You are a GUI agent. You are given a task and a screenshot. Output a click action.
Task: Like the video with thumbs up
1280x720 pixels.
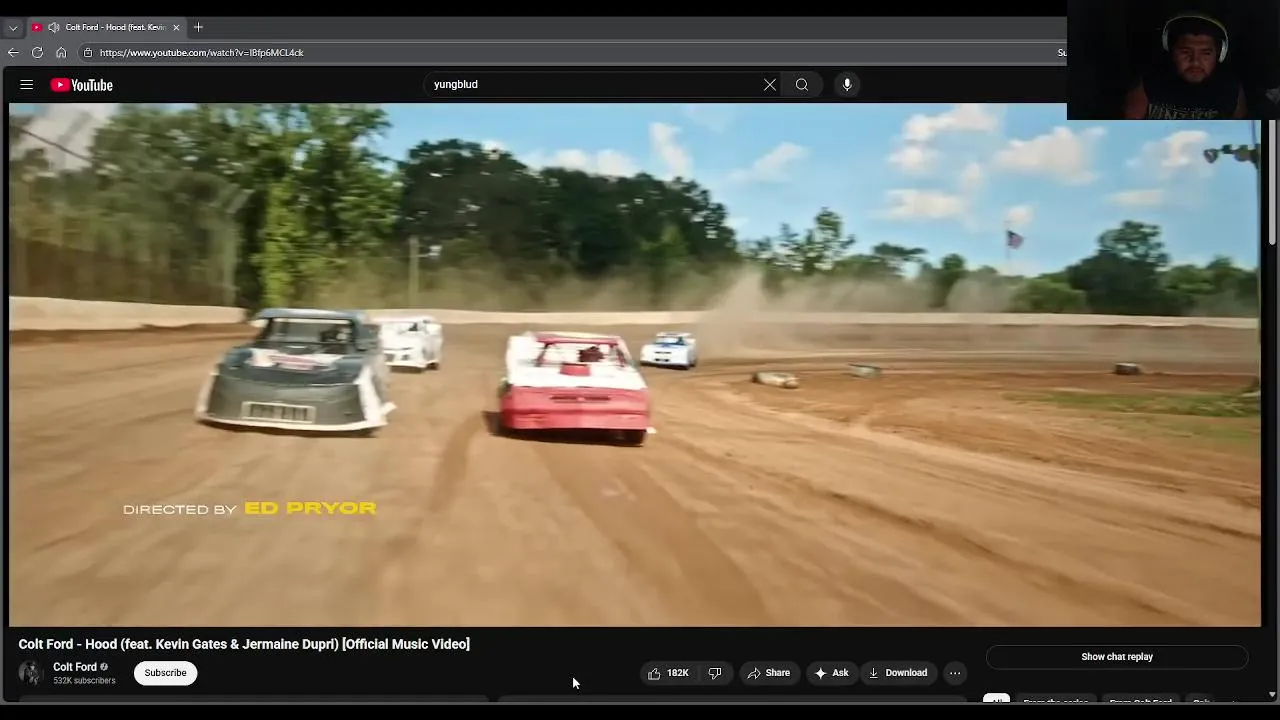669,673
